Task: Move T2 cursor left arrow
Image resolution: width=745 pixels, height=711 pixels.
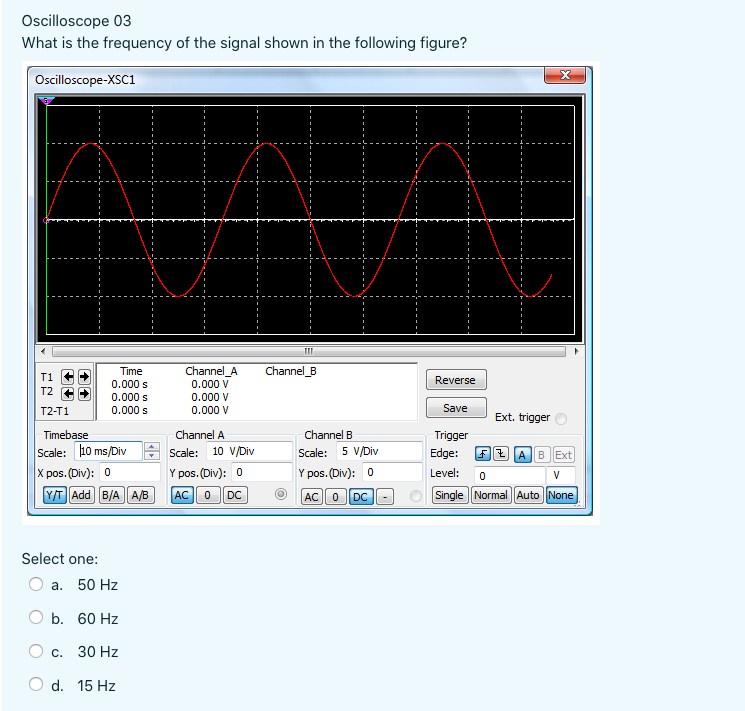Action: coord(68,394)
